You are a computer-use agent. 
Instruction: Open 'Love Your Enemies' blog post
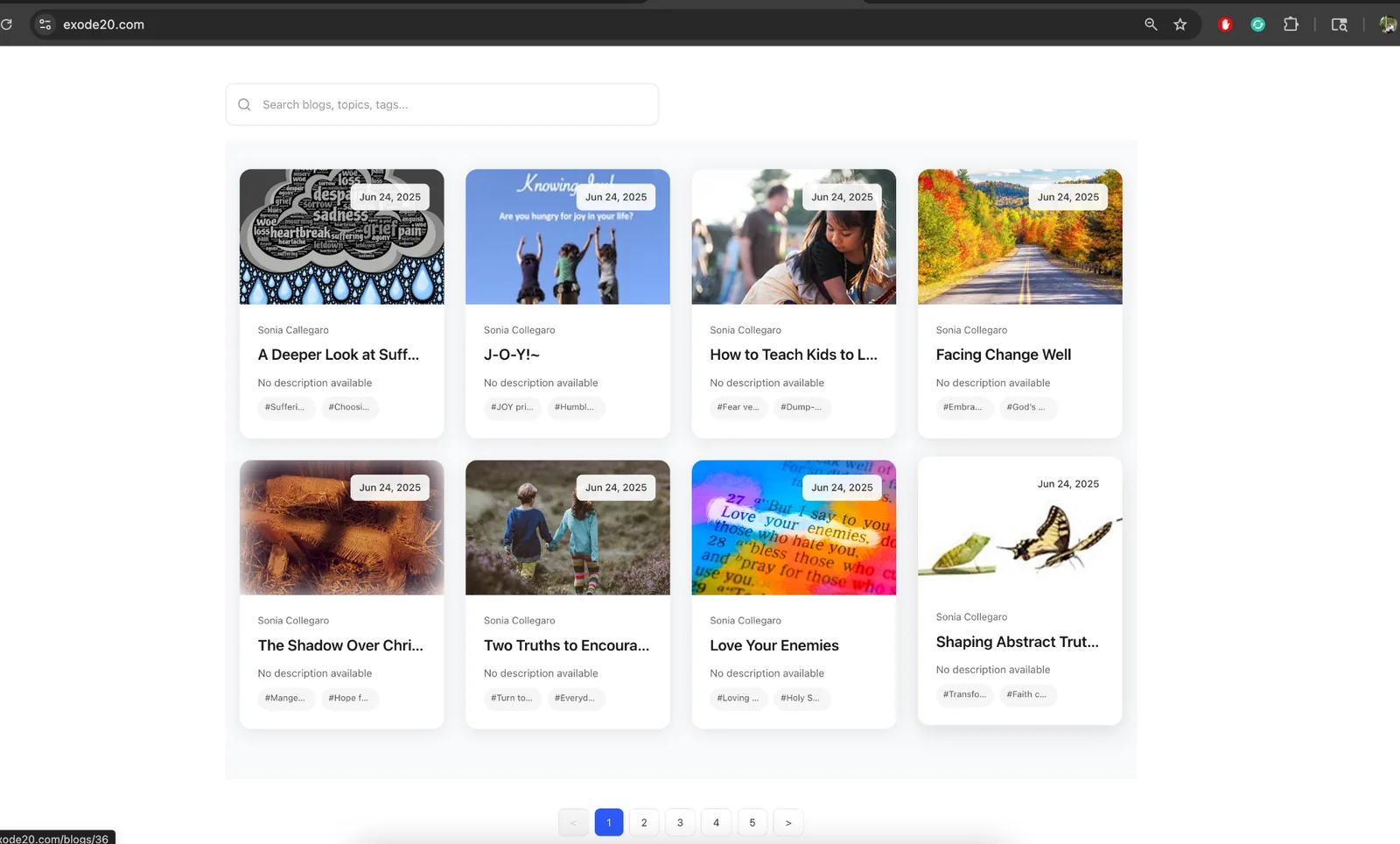pos(774,645)
